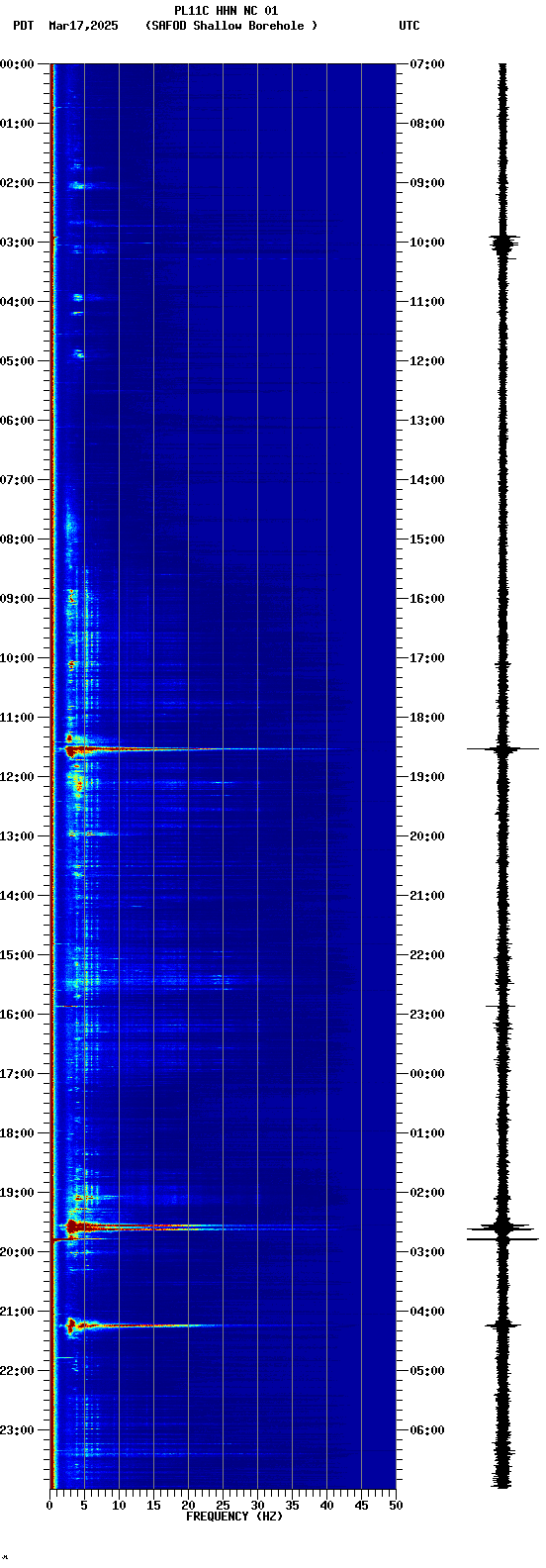
Task: Click the frequency tick label '10'
Action: click(x=119, y=1506)
